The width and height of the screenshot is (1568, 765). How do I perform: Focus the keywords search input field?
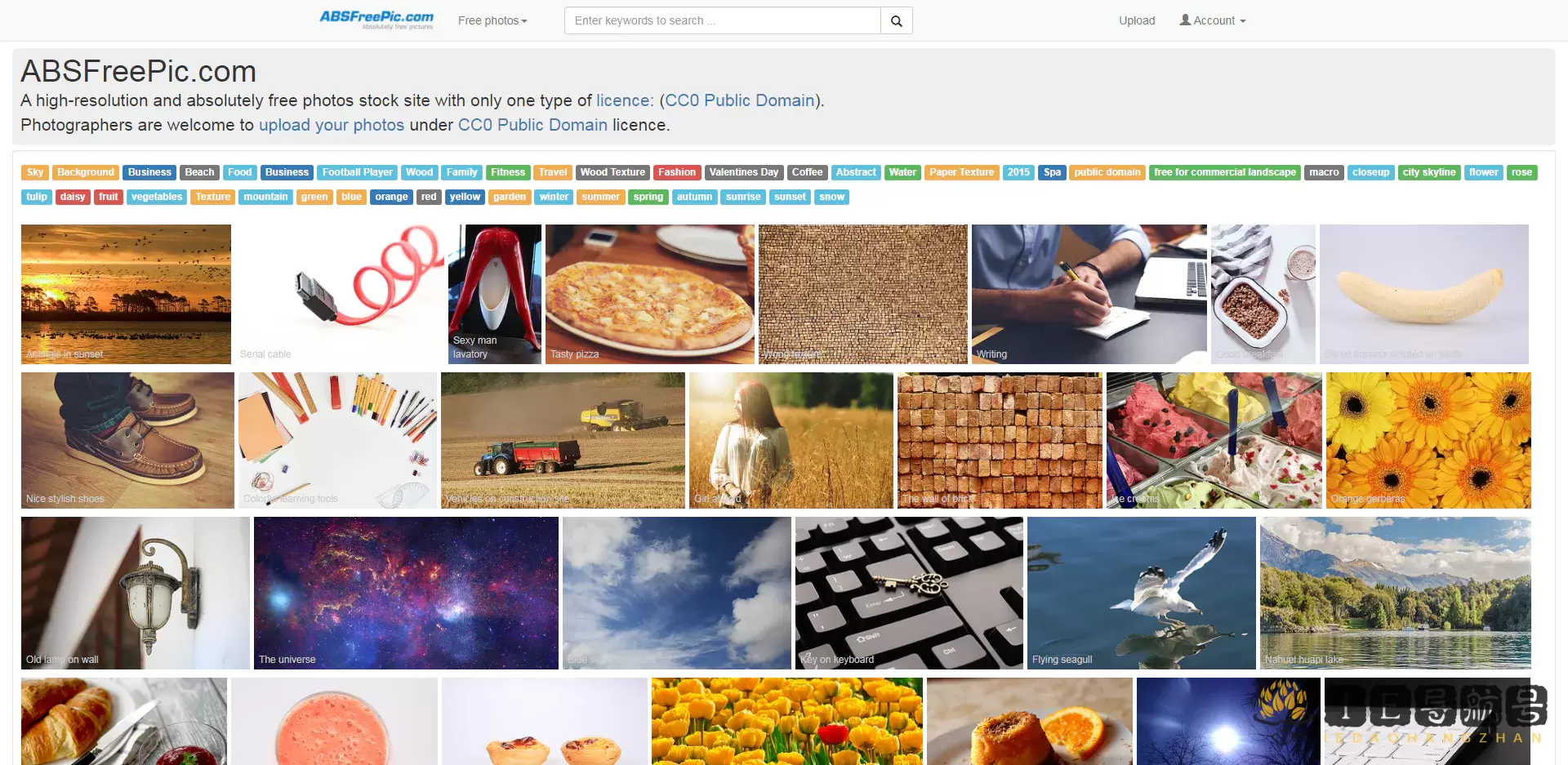(x=723, y=20)
